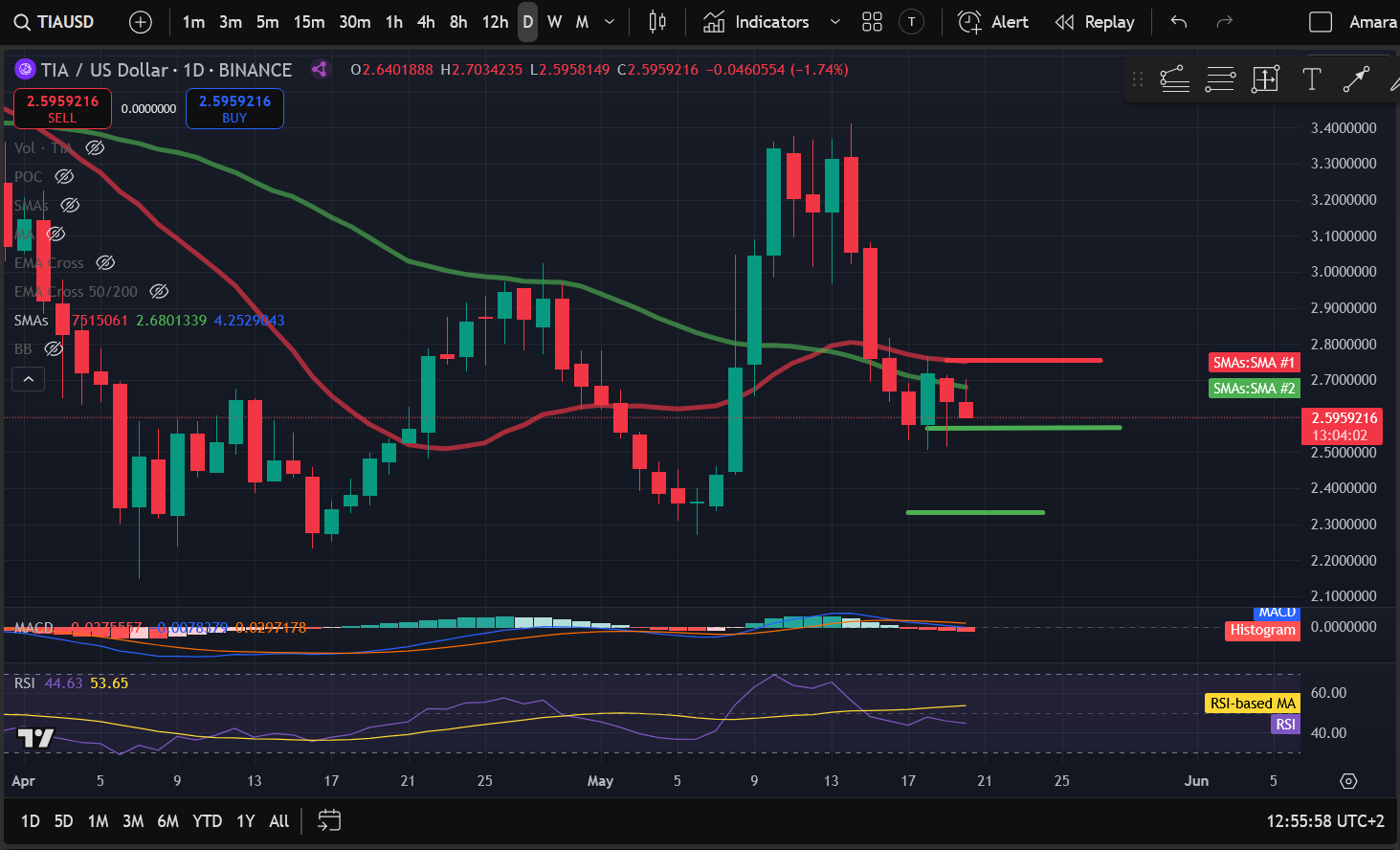The image size is (1400, 850).
Task: Show hidden SMAs indicator eye icon
Action: [70, 205]
